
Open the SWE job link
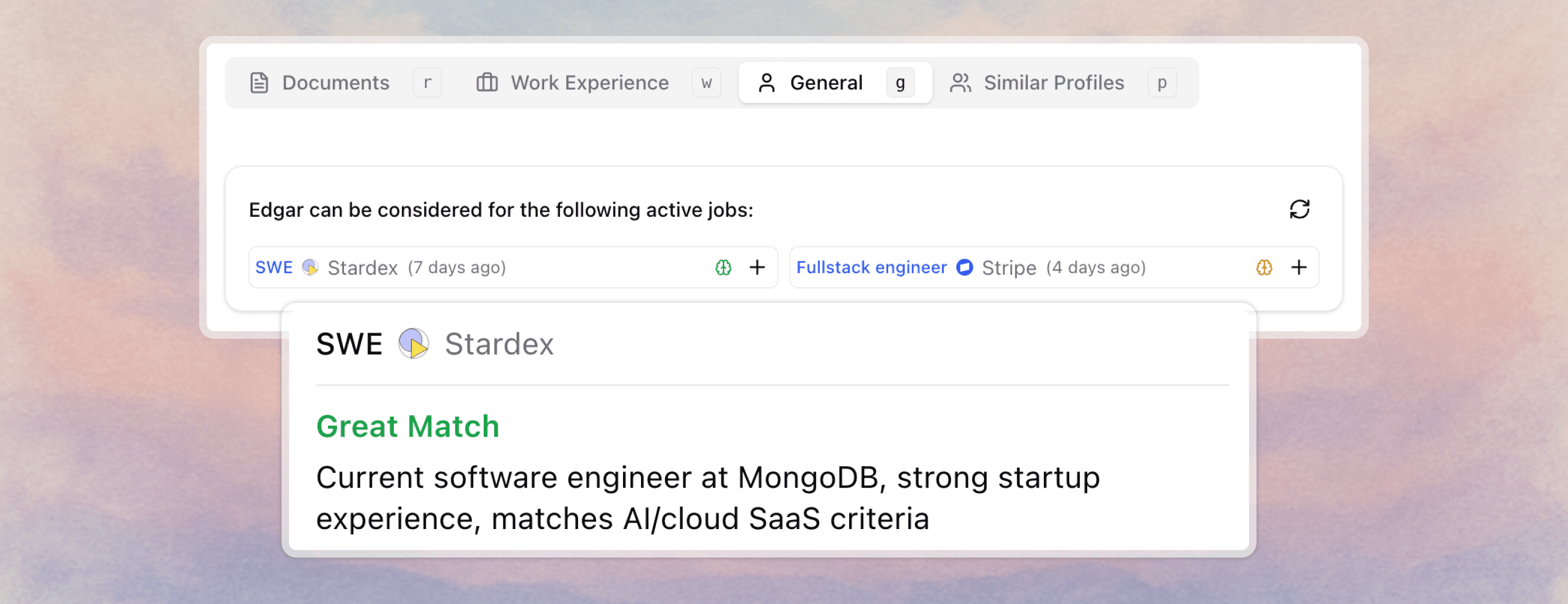pyautogui.click(x=274, y=267)
